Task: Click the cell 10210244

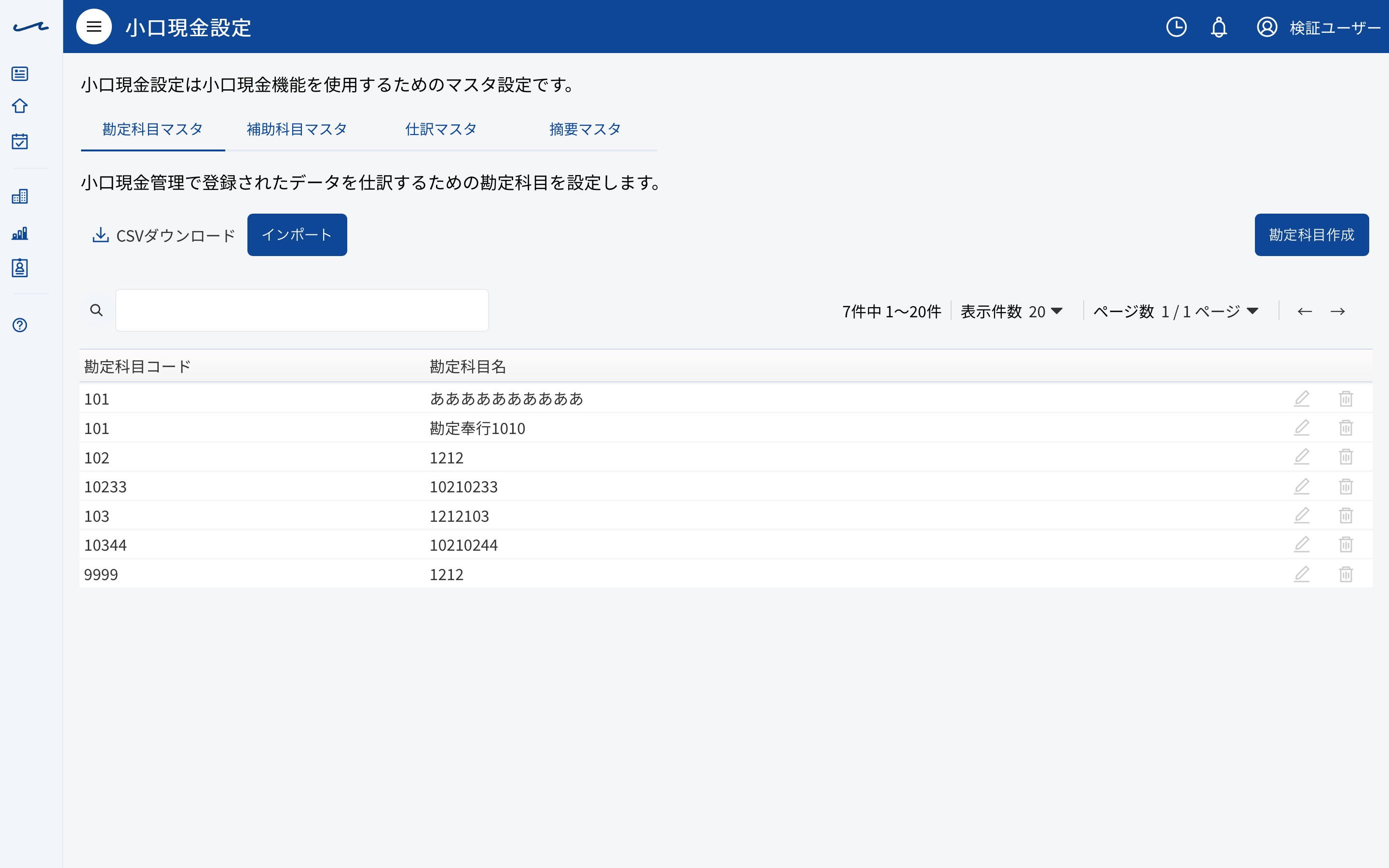Action: 464,545
